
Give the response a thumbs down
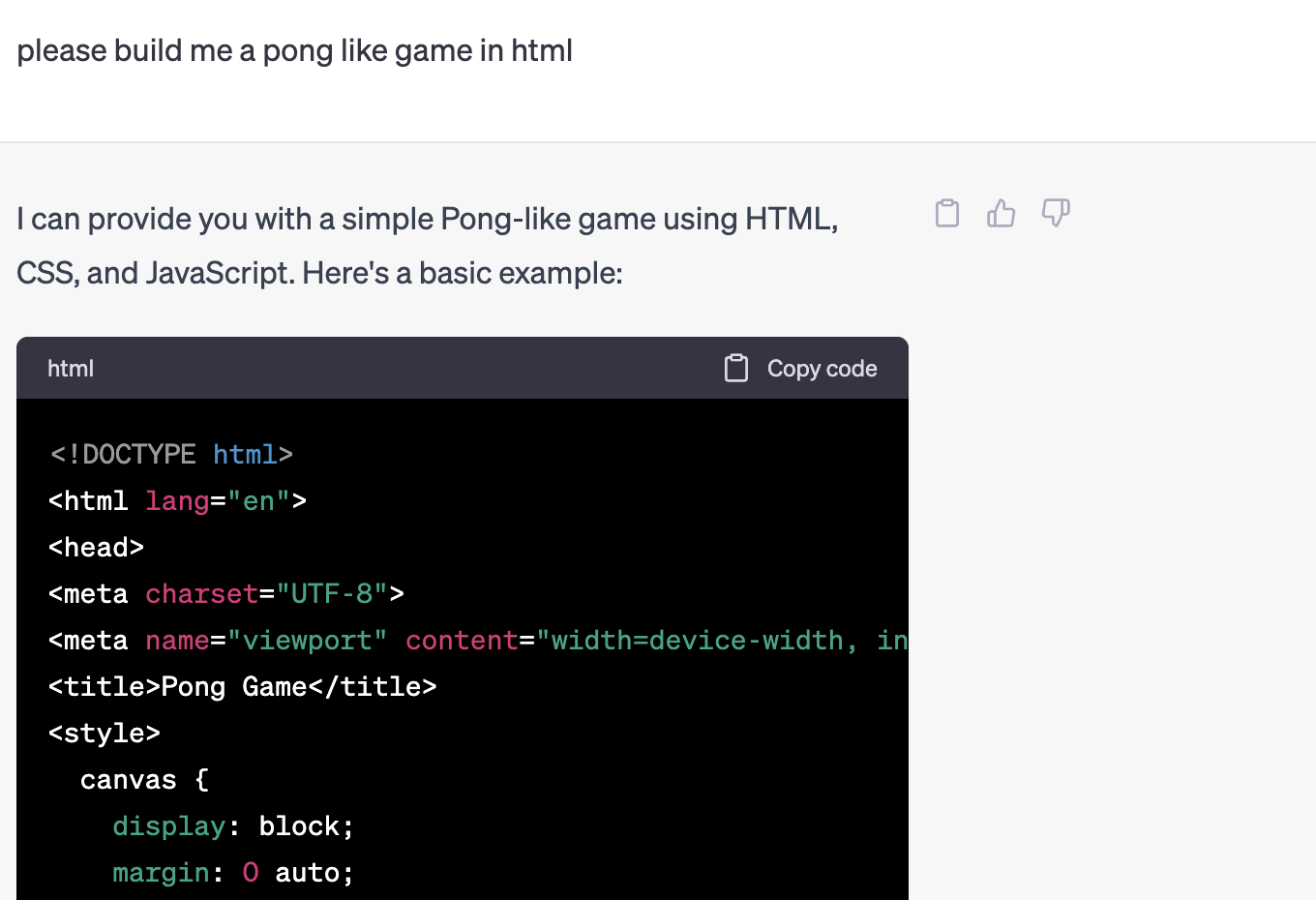point(1055,213)
